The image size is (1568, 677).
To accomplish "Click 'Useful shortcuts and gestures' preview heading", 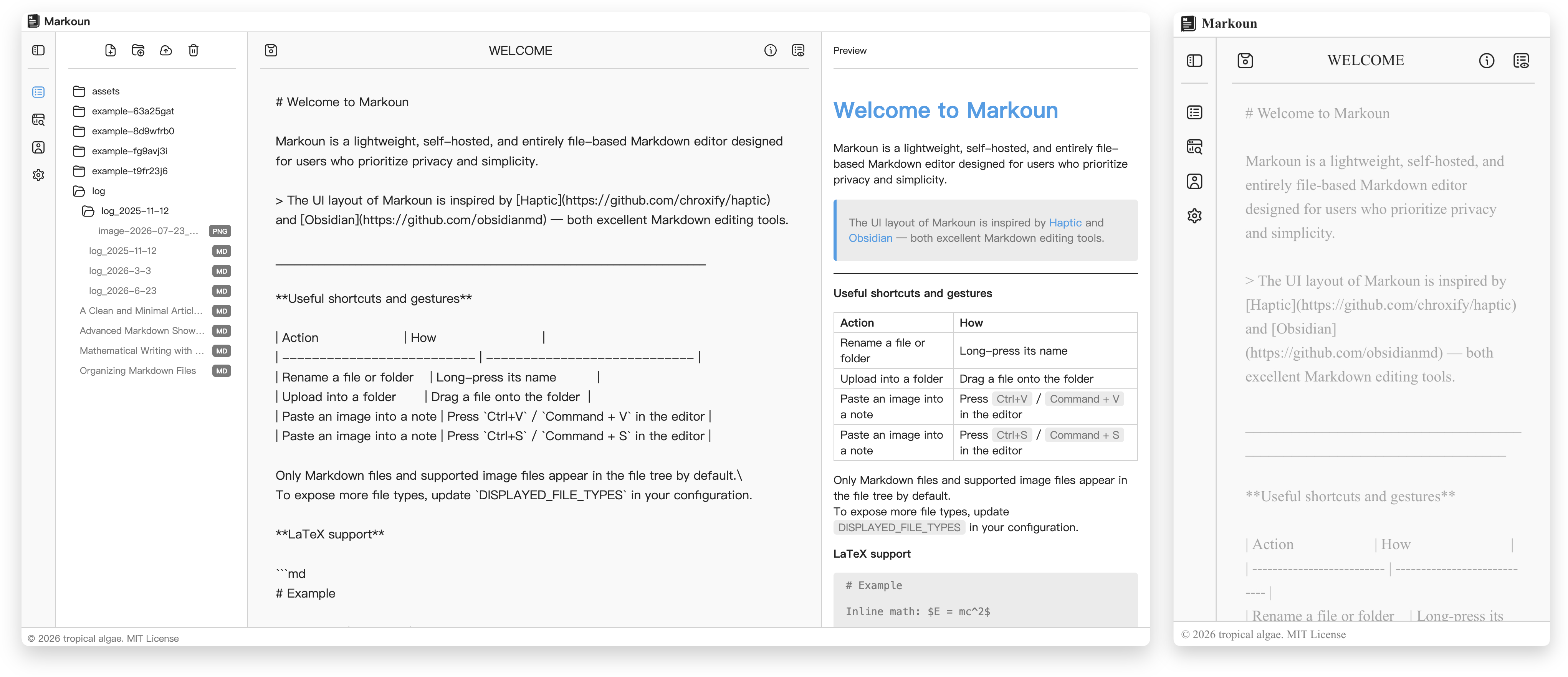I will click(x=913, y=293).
